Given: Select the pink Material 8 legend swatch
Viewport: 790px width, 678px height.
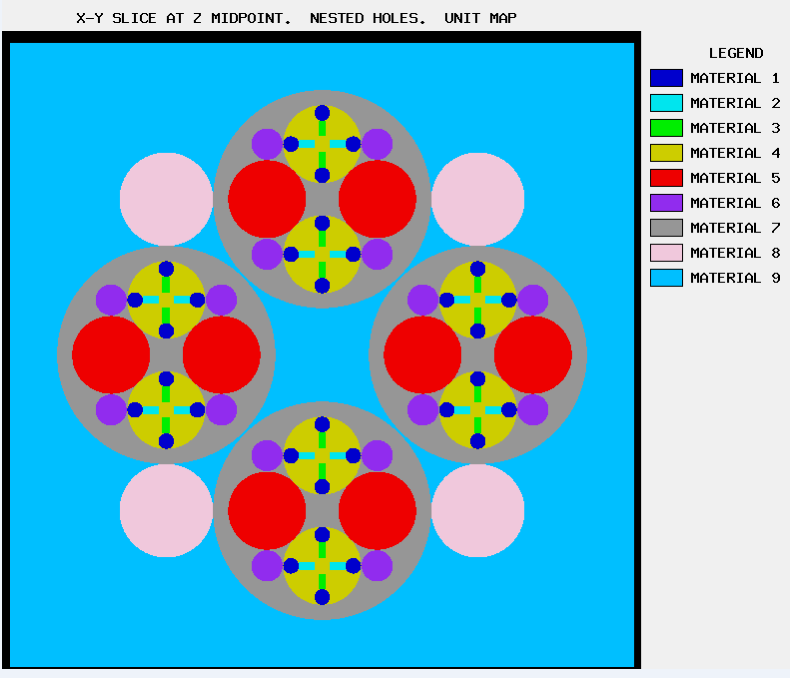Looking at the screenshot, I should (x=666, y=253).
